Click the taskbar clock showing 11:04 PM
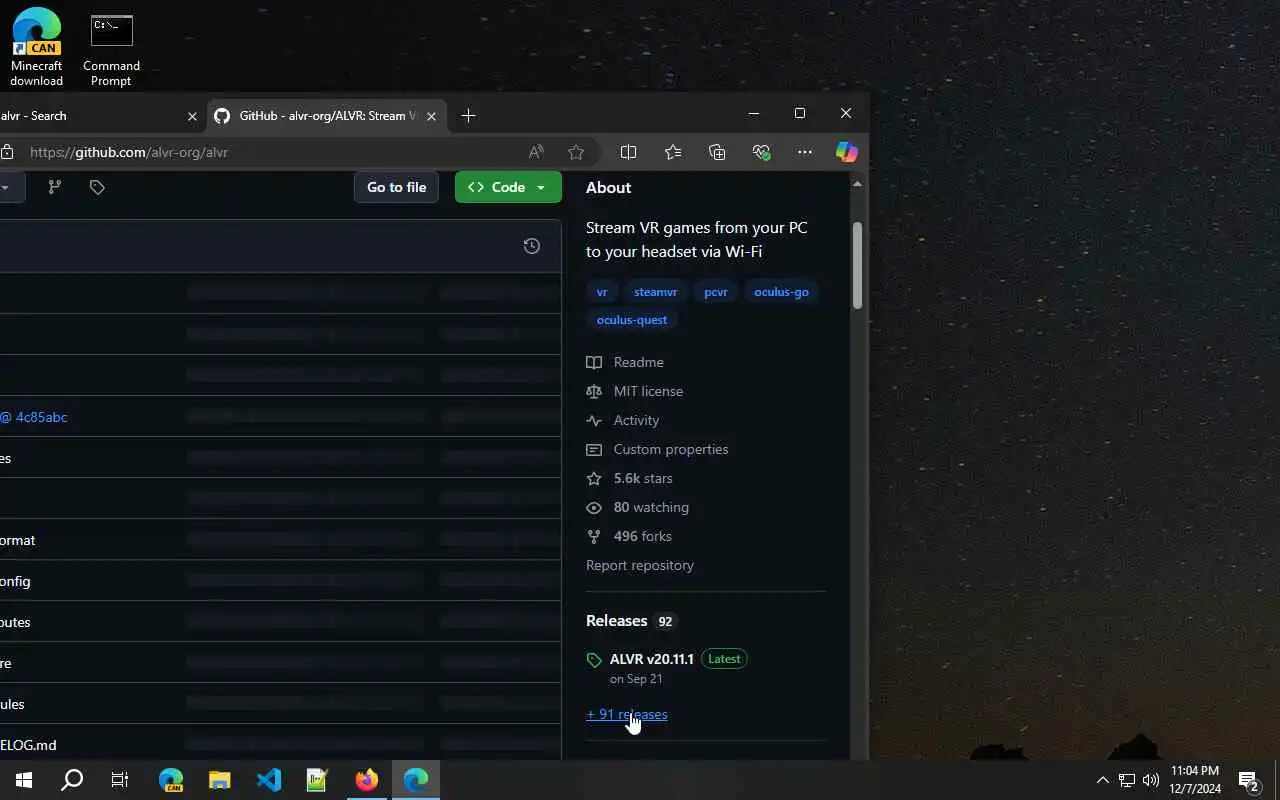This screenshot has height=800, width=1280. [x=1194, y=780]
